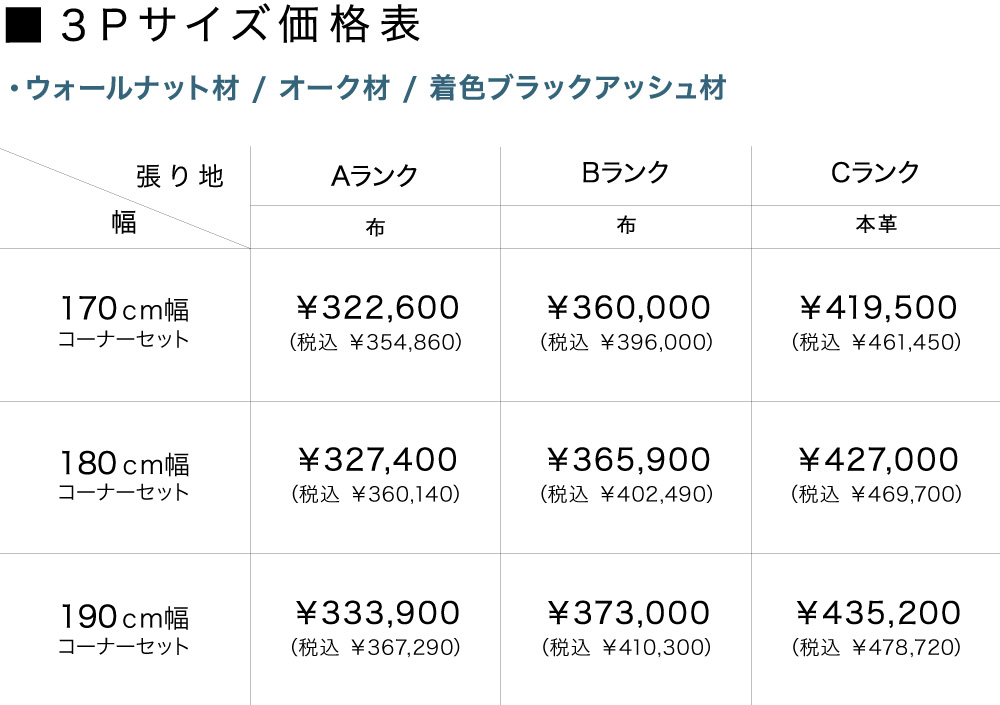Screen dimensions: 1000x705
Task: Click the 張り地 header label
Action: point(180,177)
